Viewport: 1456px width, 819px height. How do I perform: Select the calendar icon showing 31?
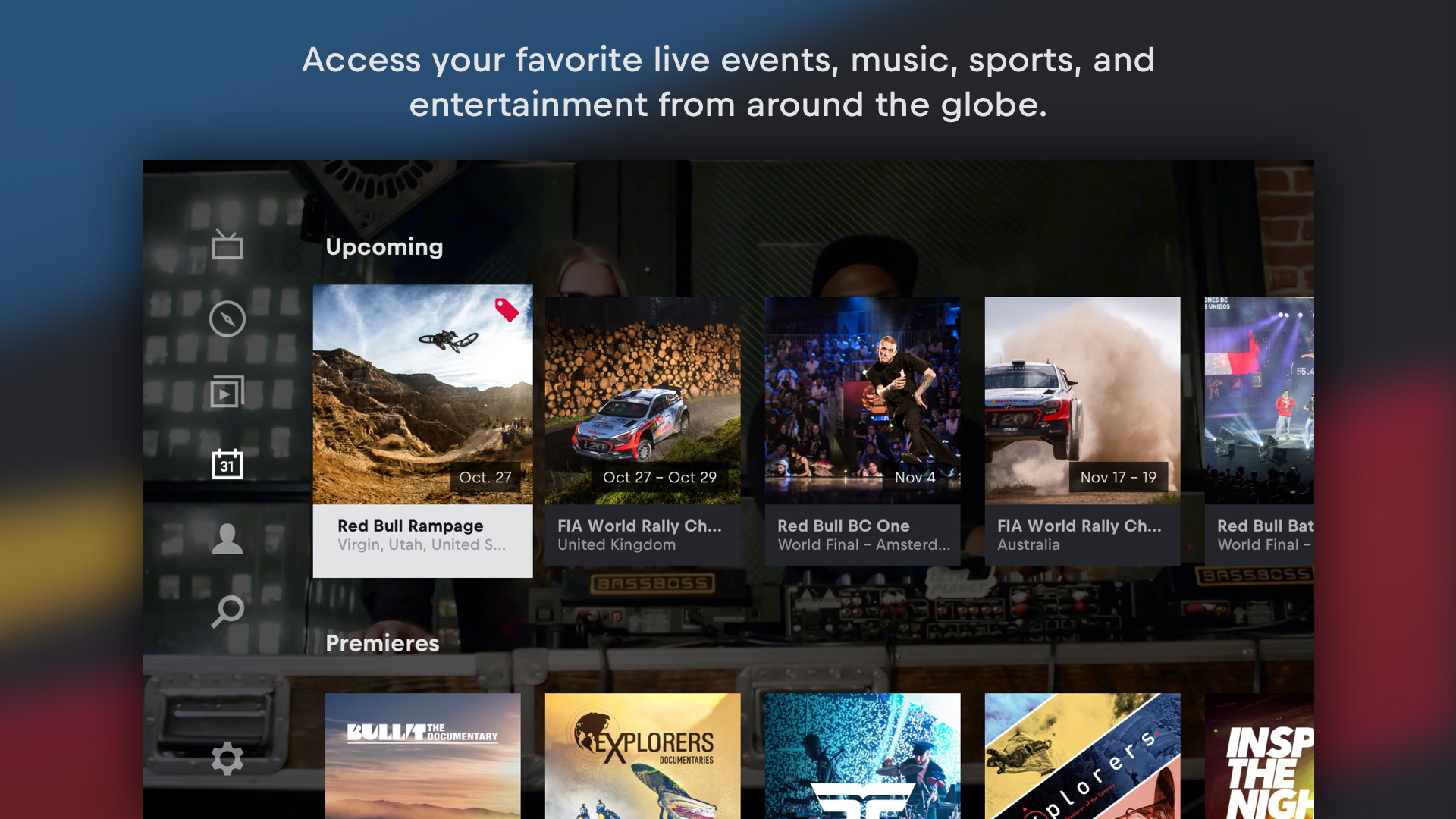(227, 464)
